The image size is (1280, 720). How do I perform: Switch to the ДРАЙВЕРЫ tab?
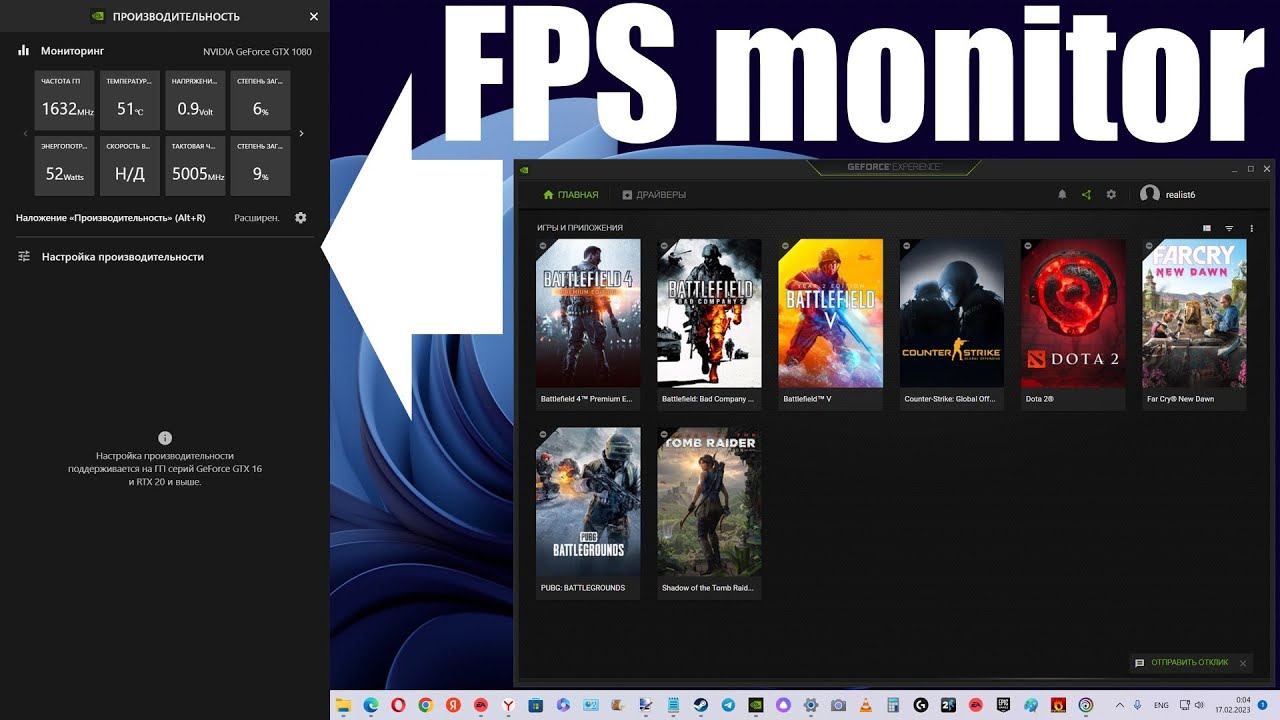(x=654, y=195)
